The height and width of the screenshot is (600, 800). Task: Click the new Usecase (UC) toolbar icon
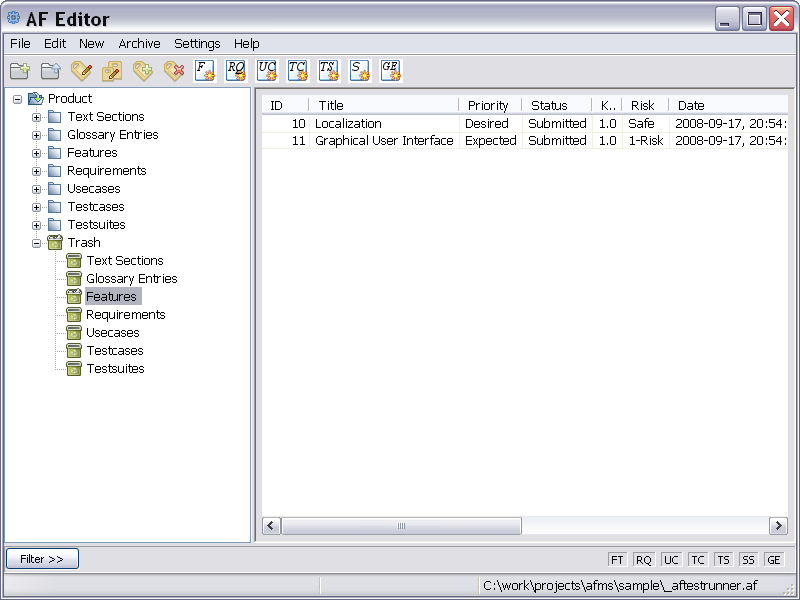pyautogui.click(x=267, y=70)
